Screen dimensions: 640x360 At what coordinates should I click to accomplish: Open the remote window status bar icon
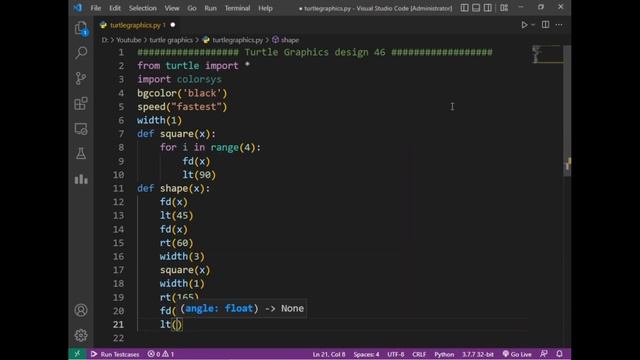pos(77,354)
